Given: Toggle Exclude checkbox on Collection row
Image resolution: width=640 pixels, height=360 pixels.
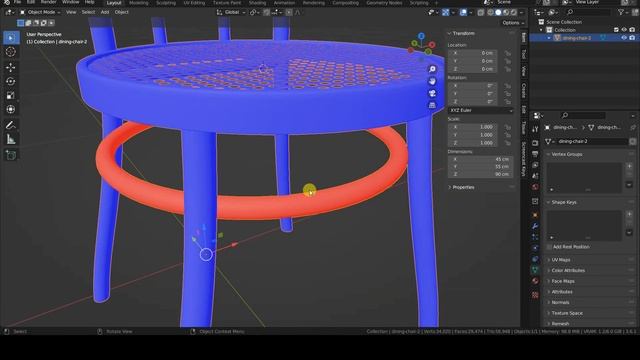Looking at the screenshot, I should 616,30.
